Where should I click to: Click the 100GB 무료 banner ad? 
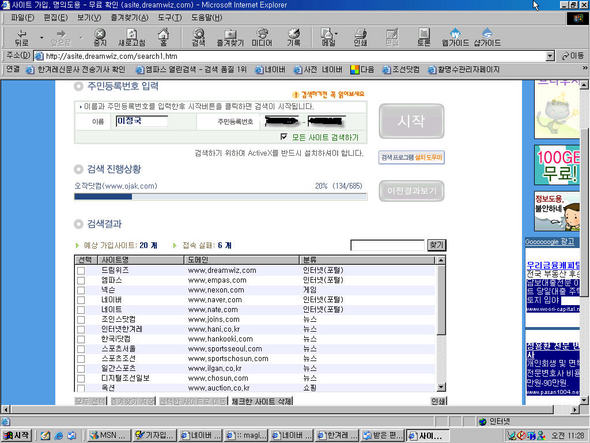click(557, 165)
